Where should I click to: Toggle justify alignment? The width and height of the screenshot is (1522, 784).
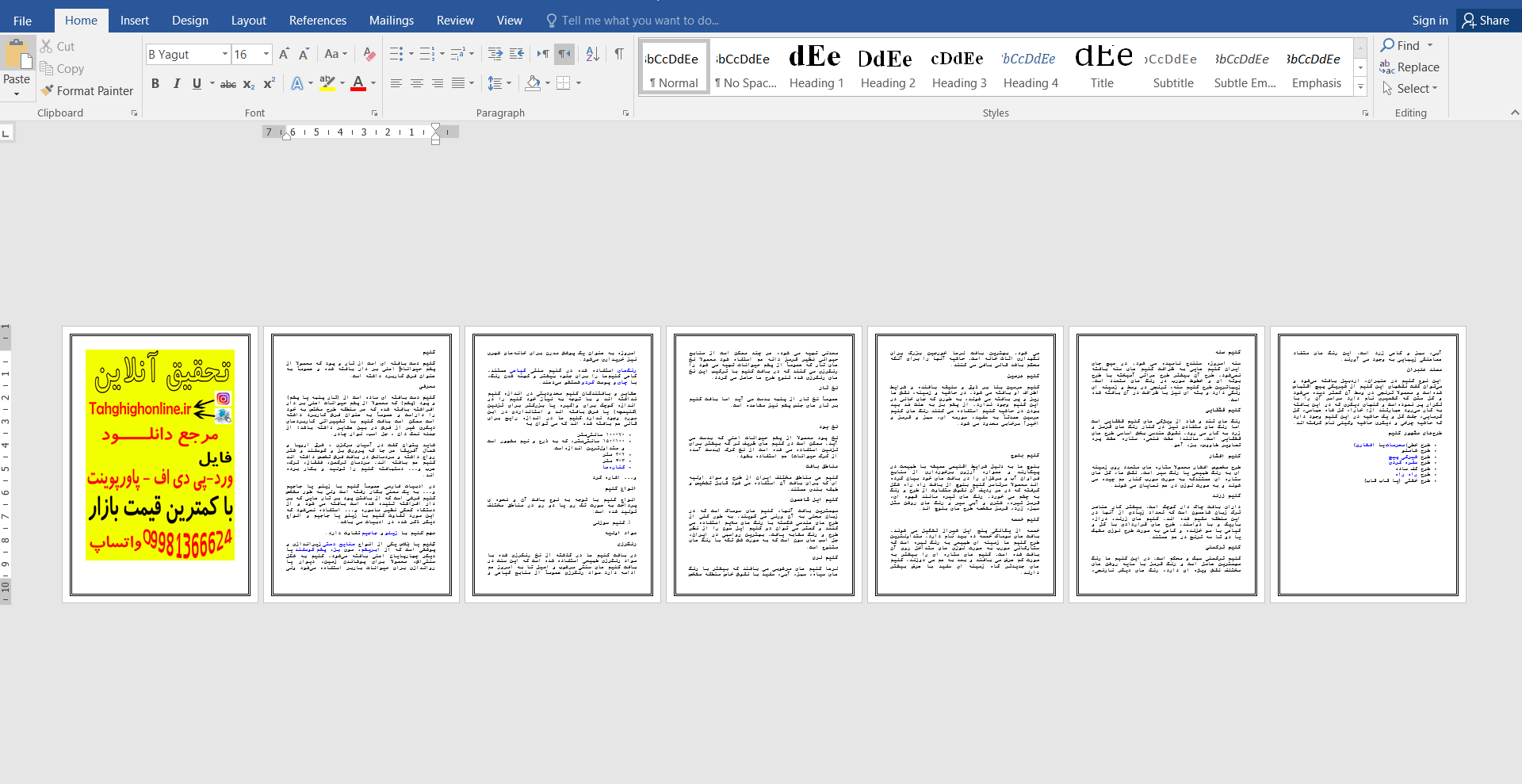pos(458,83)
